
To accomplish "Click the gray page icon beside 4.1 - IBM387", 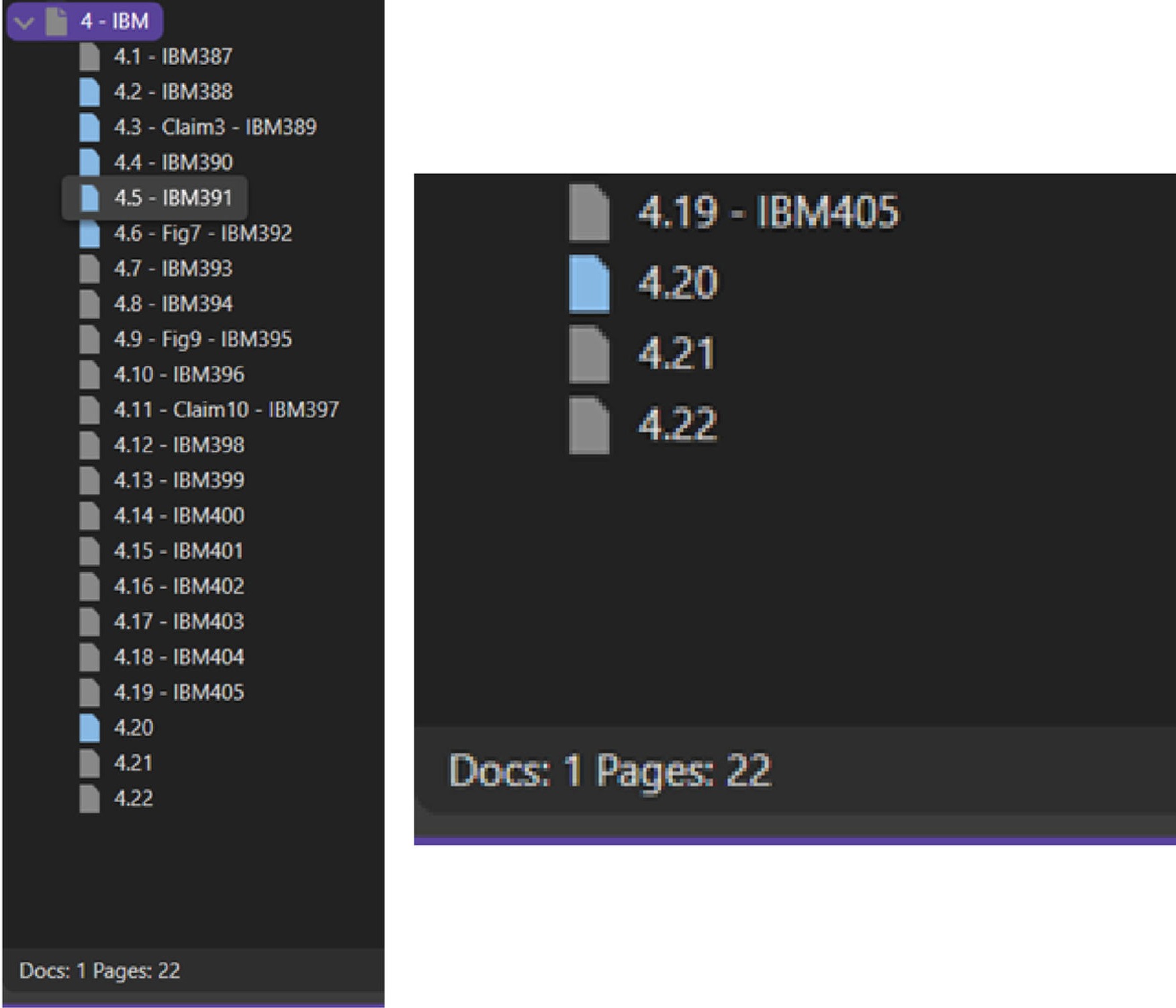I will [89, 56].
